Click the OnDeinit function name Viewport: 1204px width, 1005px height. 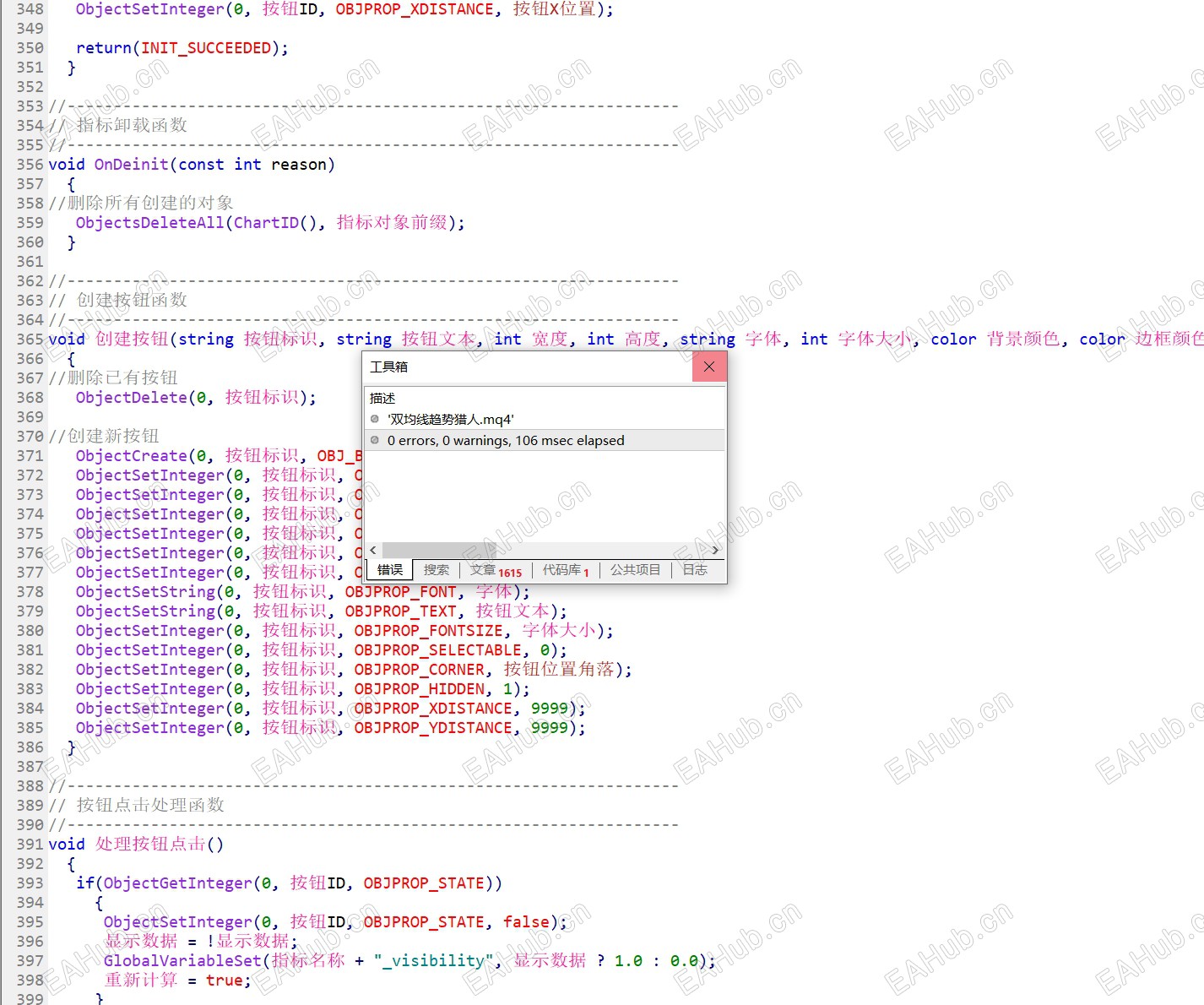point(132,165)
